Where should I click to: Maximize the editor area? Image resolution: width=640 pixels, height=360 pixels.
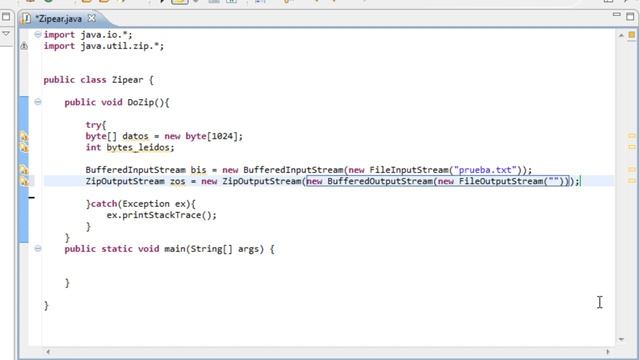point(630,16)
